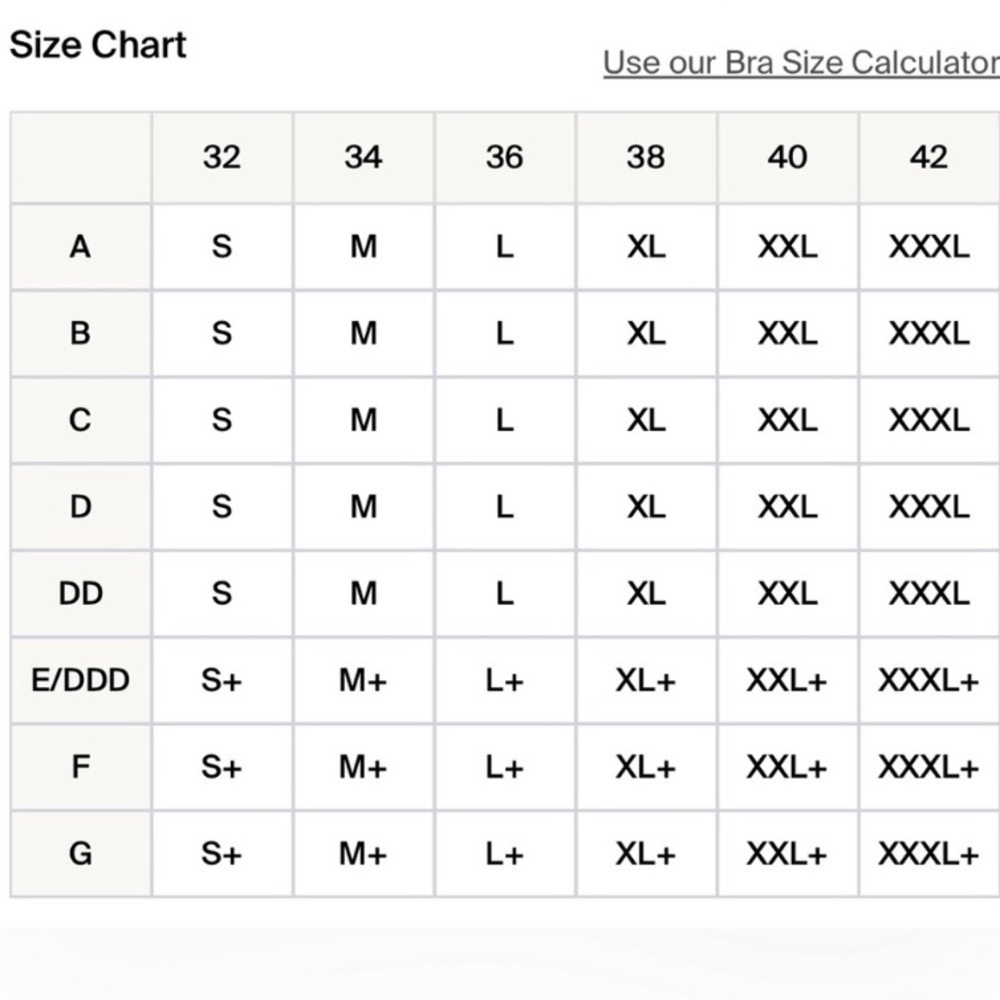
Task: Click the L+ cell in row E/DDD
Action: coord(505,680)
